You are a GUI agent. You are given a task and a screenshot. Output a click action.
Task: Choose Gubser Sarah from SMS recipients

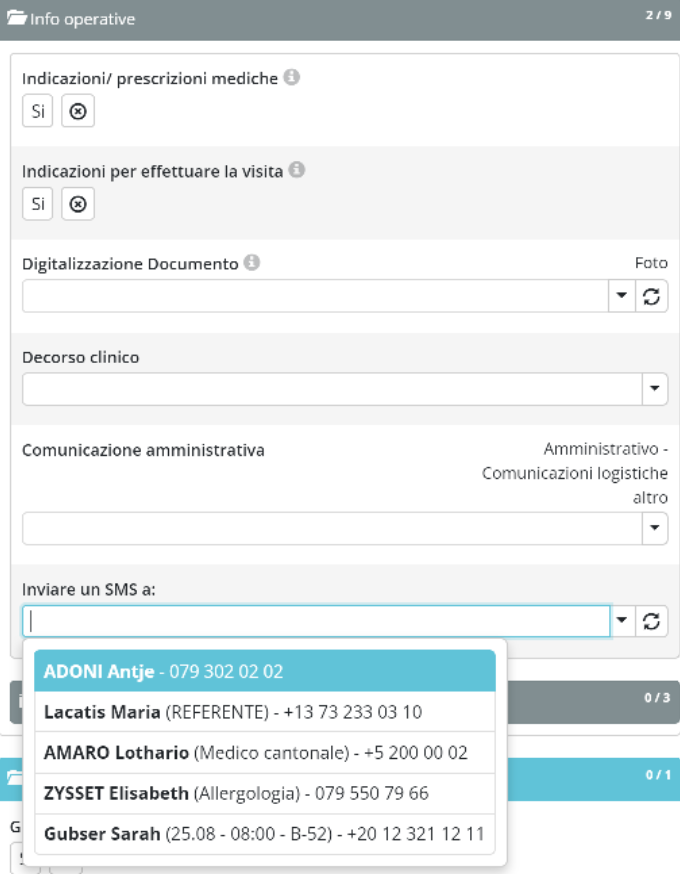(265, 833)
